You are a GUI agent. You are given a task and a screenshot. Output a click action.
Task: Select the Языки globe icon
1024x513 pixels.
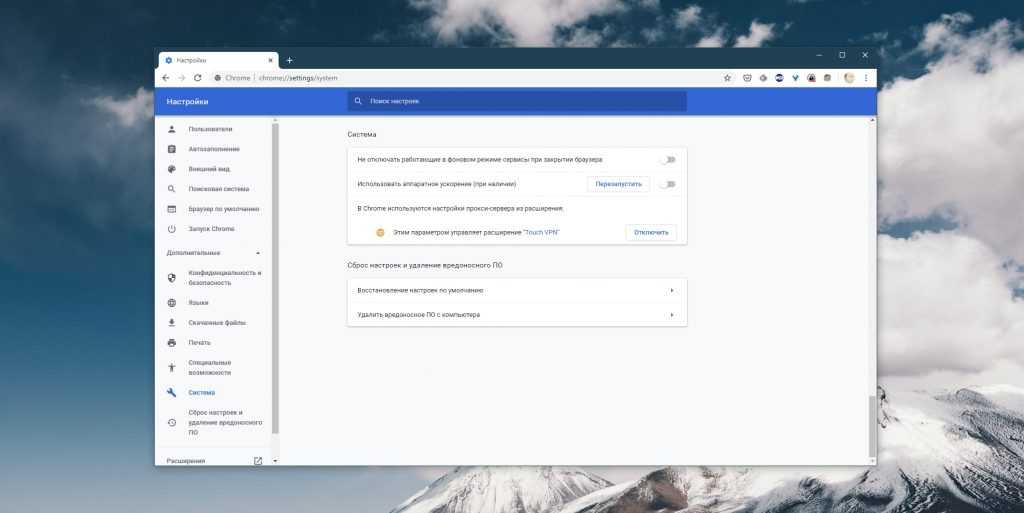[x=172, y=303]
